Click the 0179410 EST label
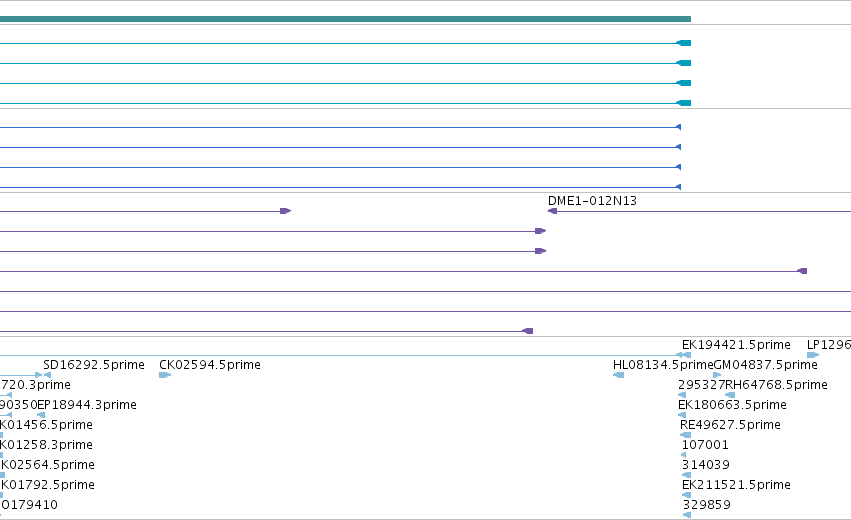 coord(29,505)
